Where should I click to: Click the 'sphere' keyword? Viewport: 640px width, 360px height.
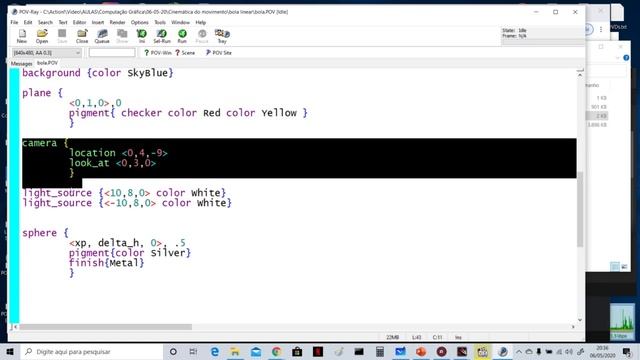(x=39, y=233)
